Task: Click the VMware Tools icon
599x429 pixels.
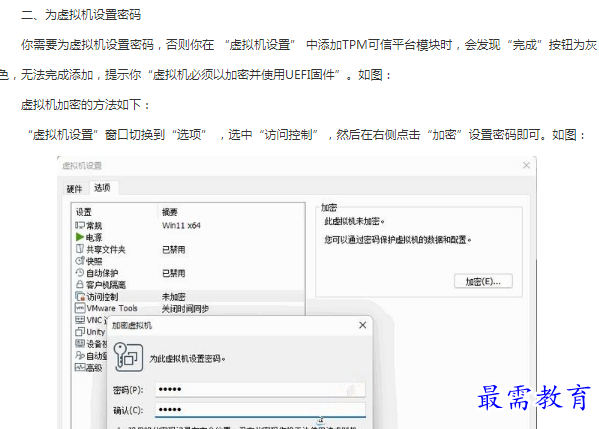Action: tap(80, 308)
